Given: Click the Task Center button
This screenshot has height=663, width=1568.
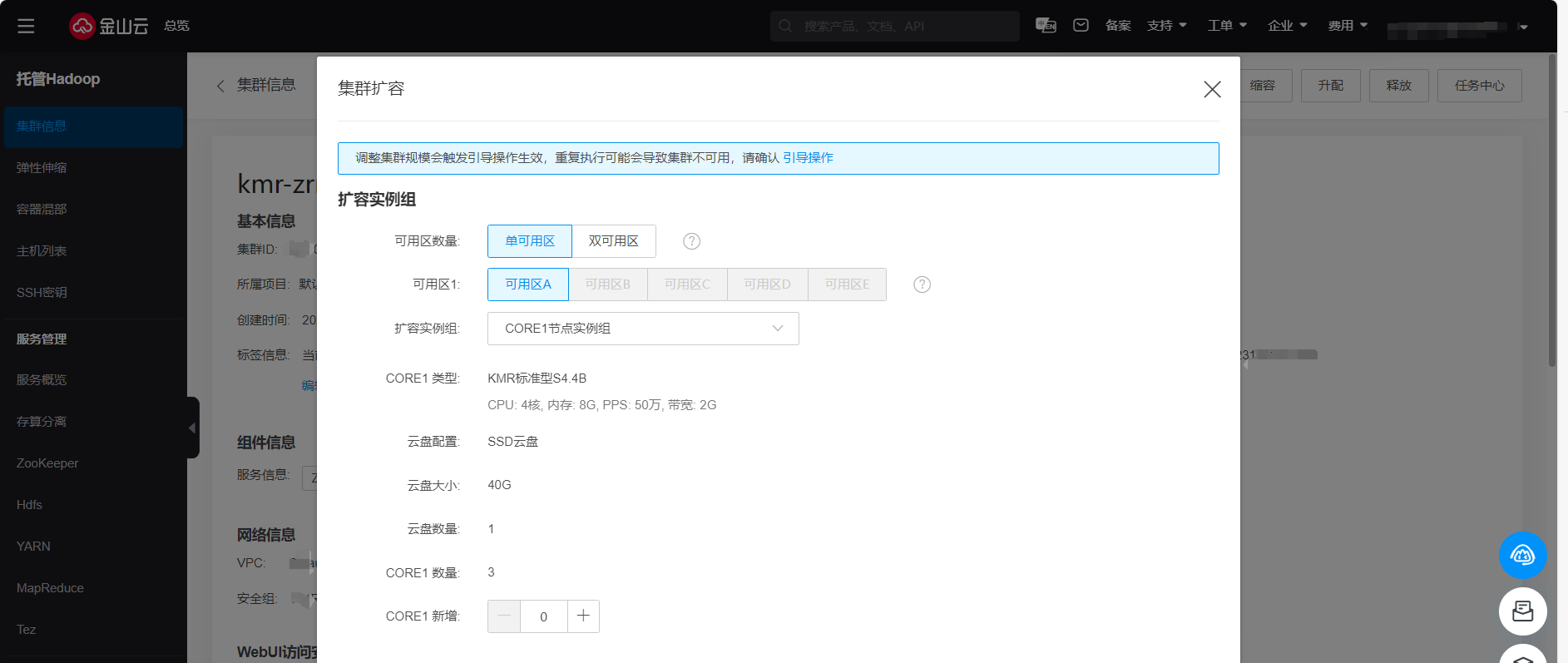Looking at the screenshot, I should 1479,86.
